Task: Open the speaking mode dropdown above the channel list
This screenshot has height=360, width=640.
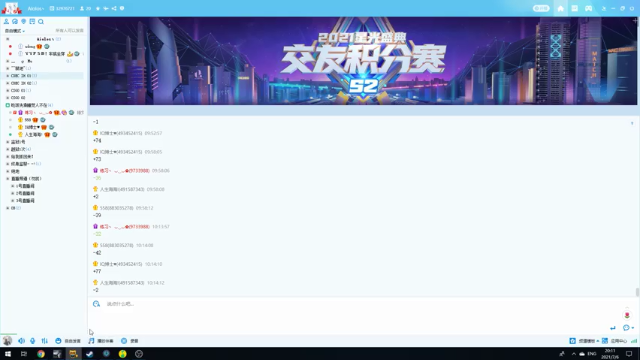Action: coord(15,31)
